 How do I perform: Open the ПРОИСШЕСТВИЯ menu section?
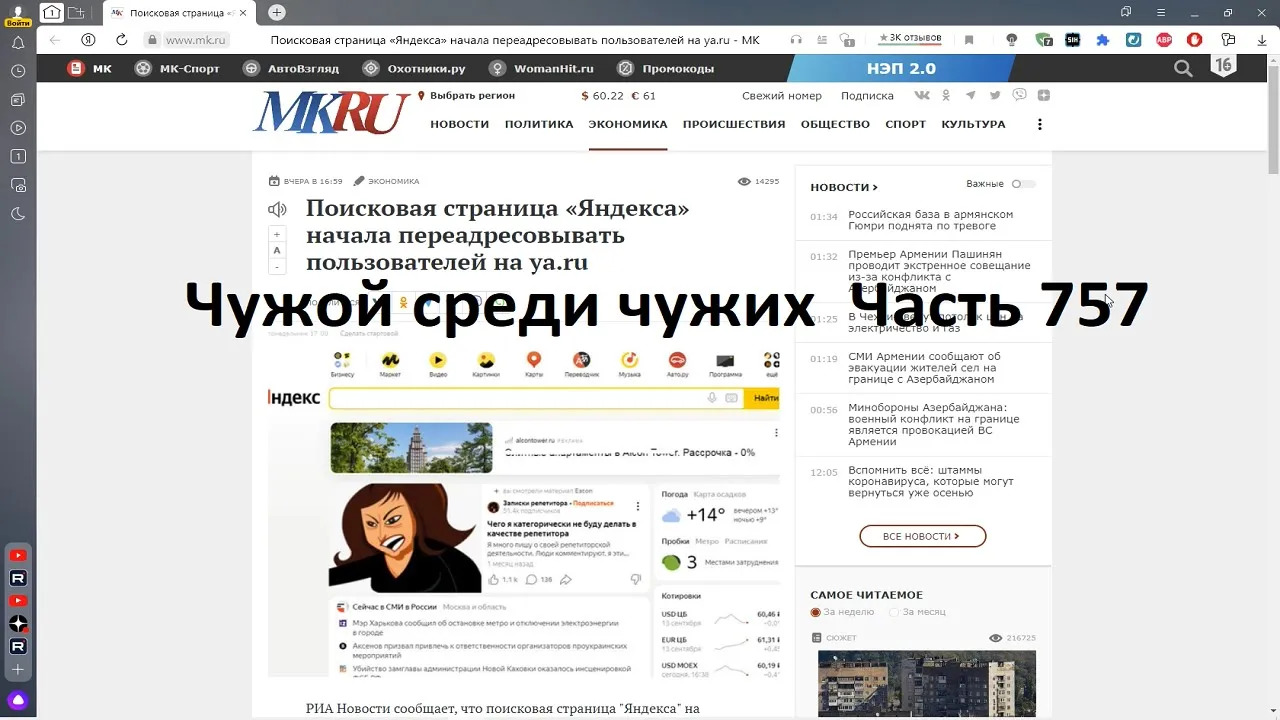tap(734, 125)
